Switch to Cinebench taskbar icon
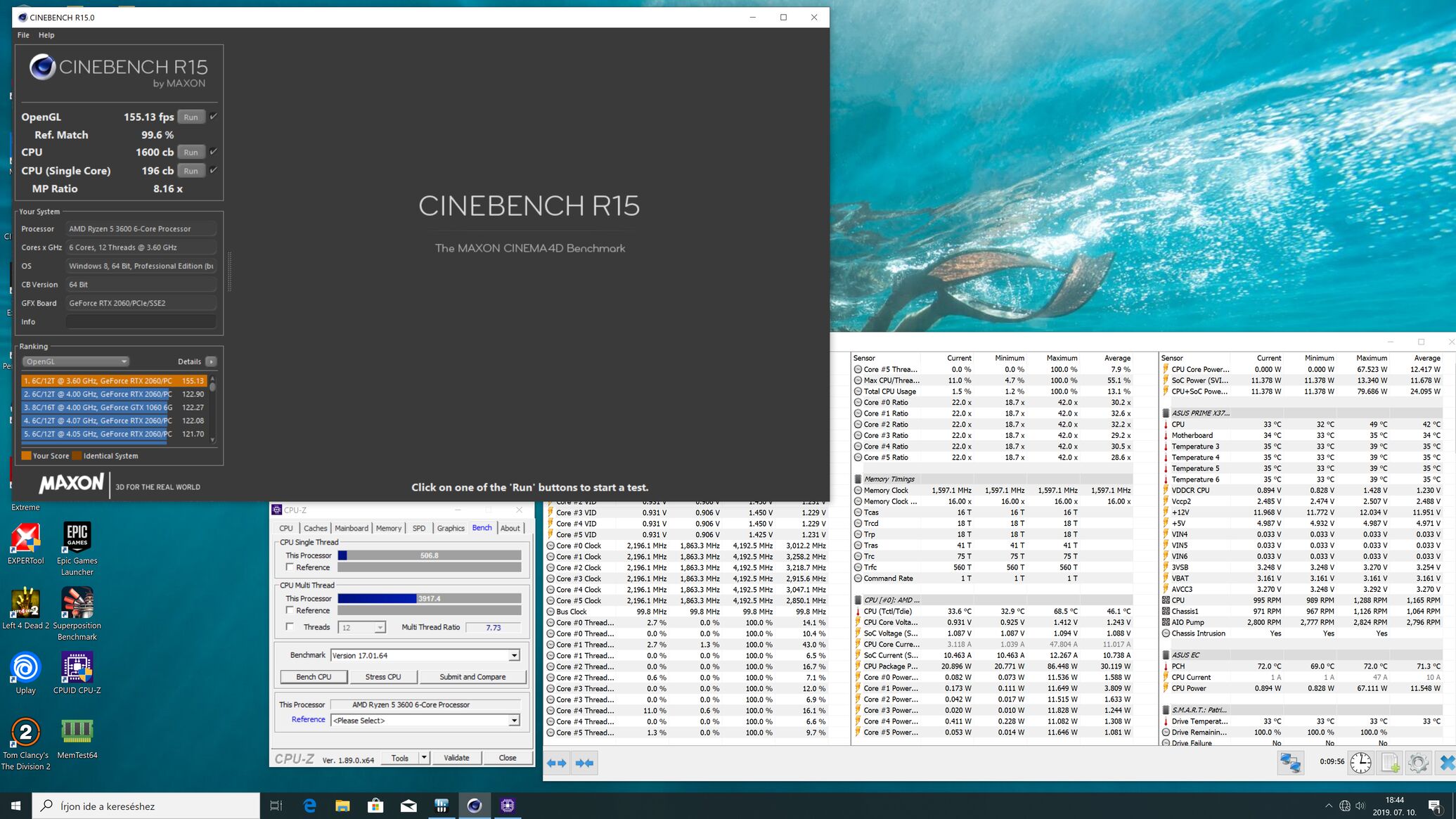The height and width of the screenshot is (819, 1456). (x=475, y=806)
